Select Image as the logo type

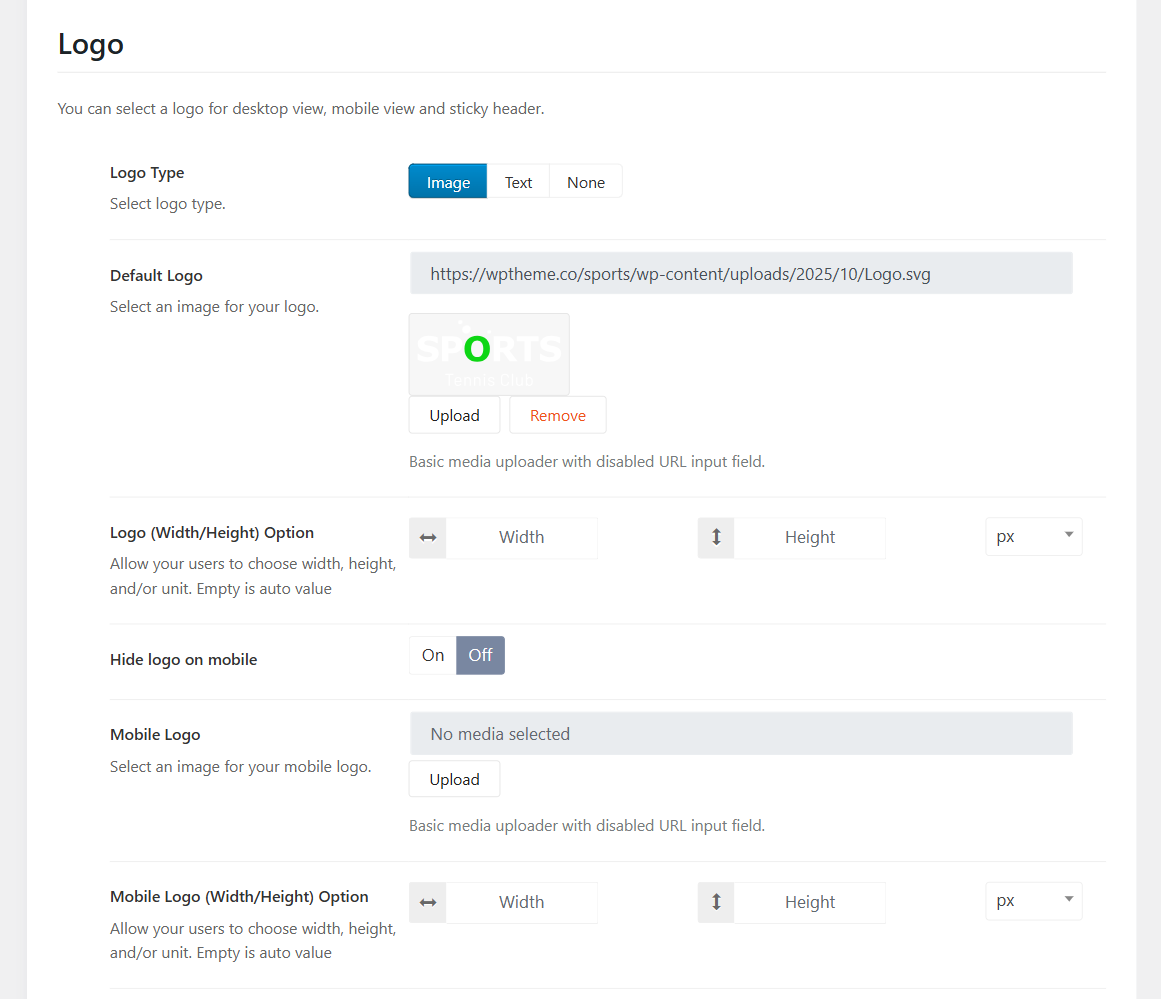(448, 182)
